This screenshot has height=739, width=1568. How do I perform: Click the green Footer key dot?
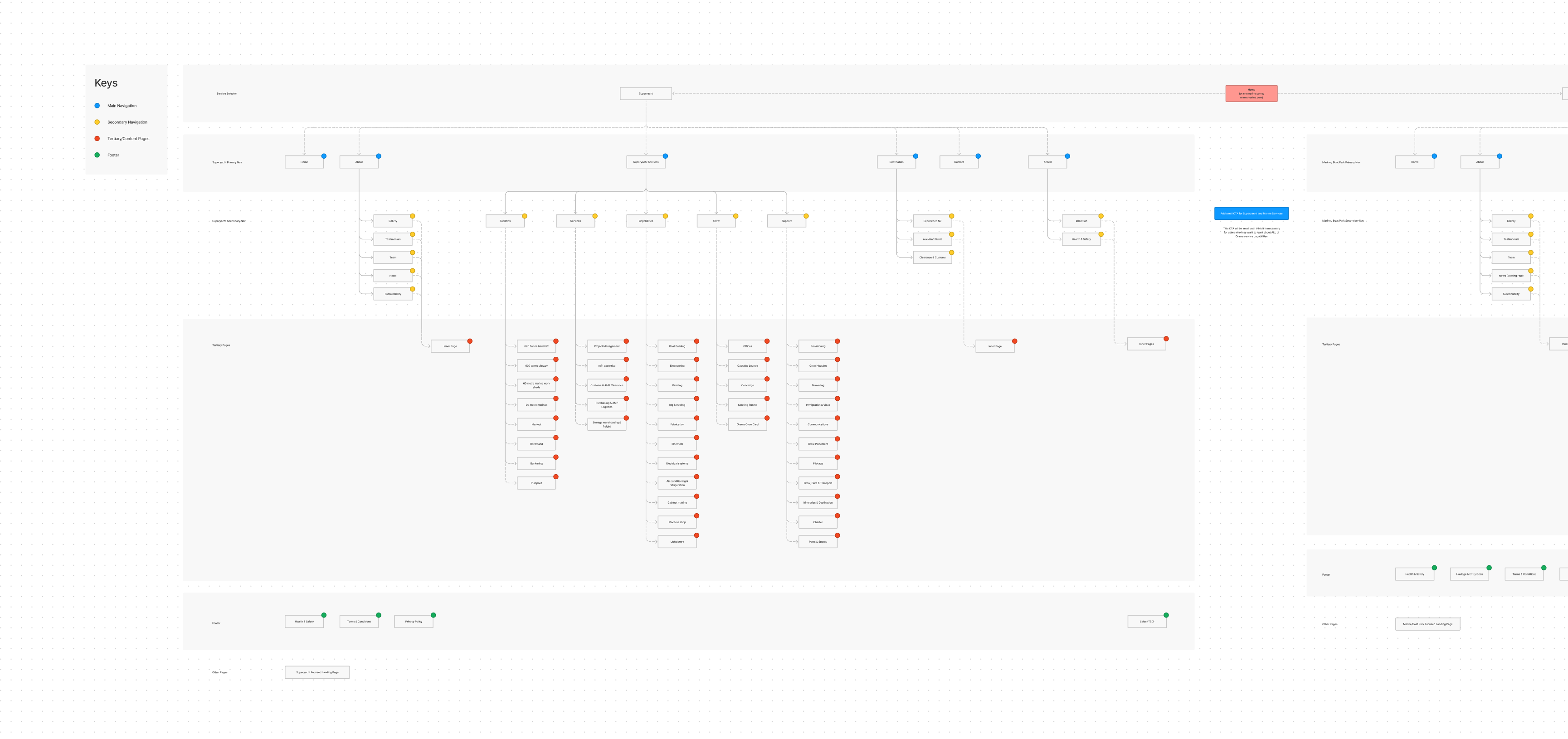(x=97, y=155)
